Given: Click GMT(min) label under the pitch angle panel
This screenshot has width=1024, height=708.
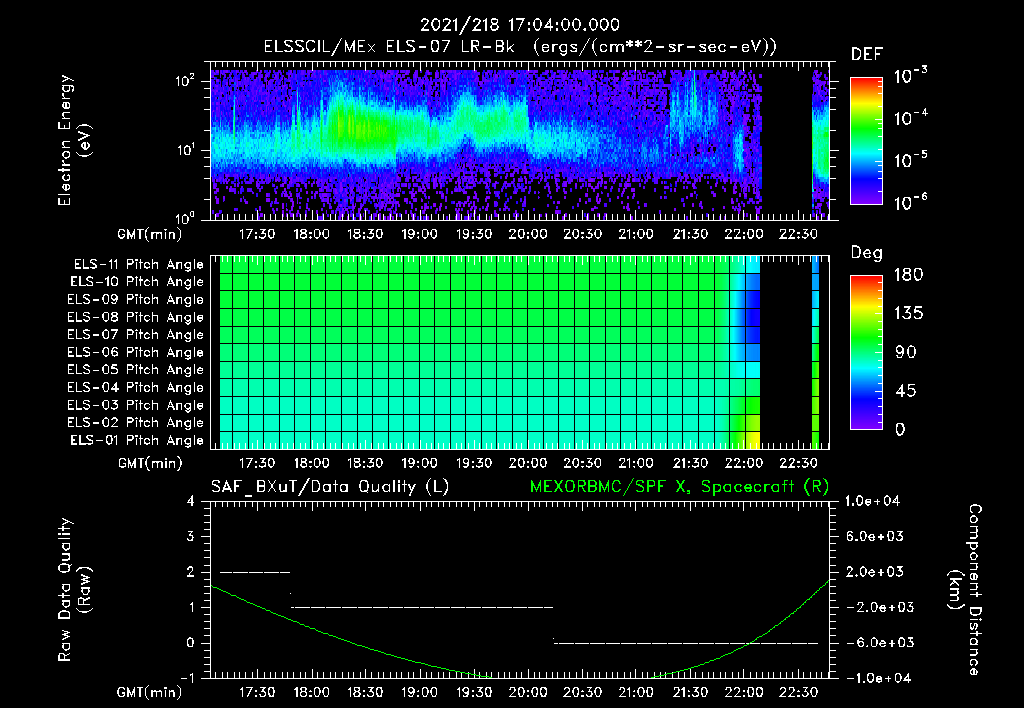Looking at the screenshot, I should [x=150, y=464].
